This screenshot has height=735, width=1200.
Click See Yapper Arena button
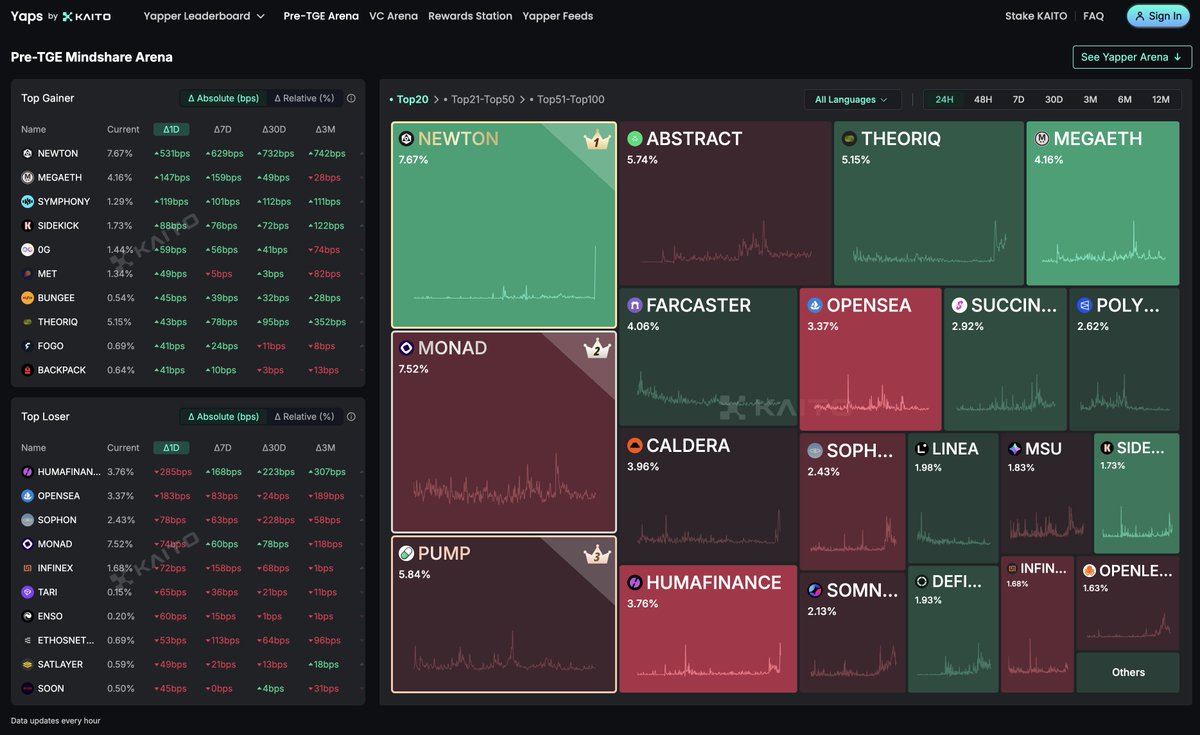coord(1132,57)
